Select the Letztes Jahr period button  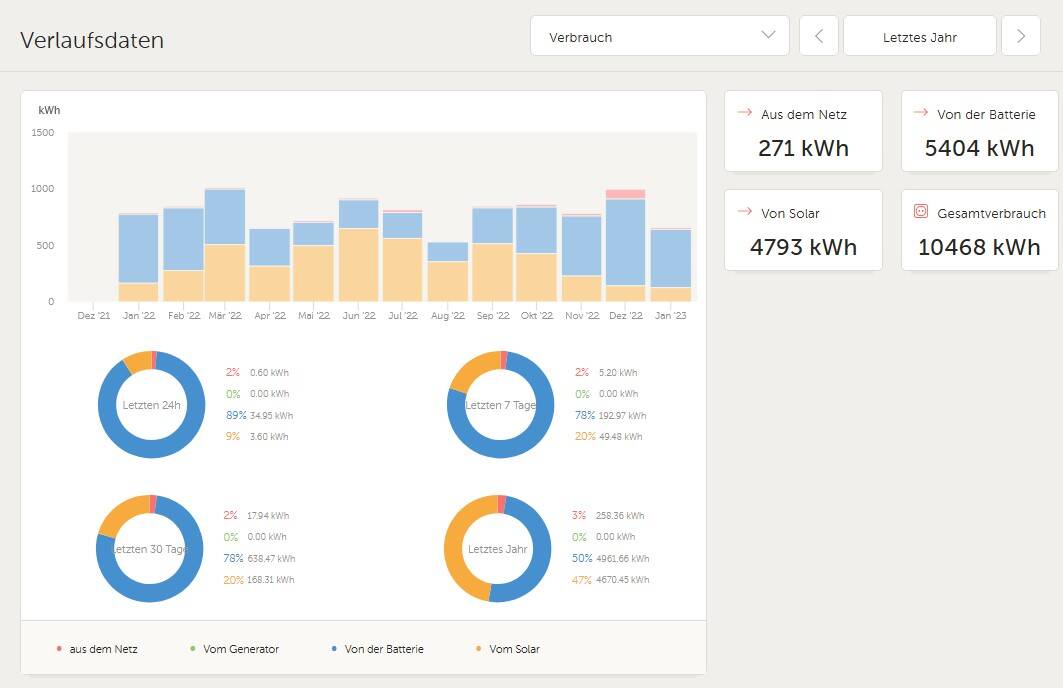click(x=920, y=36)
